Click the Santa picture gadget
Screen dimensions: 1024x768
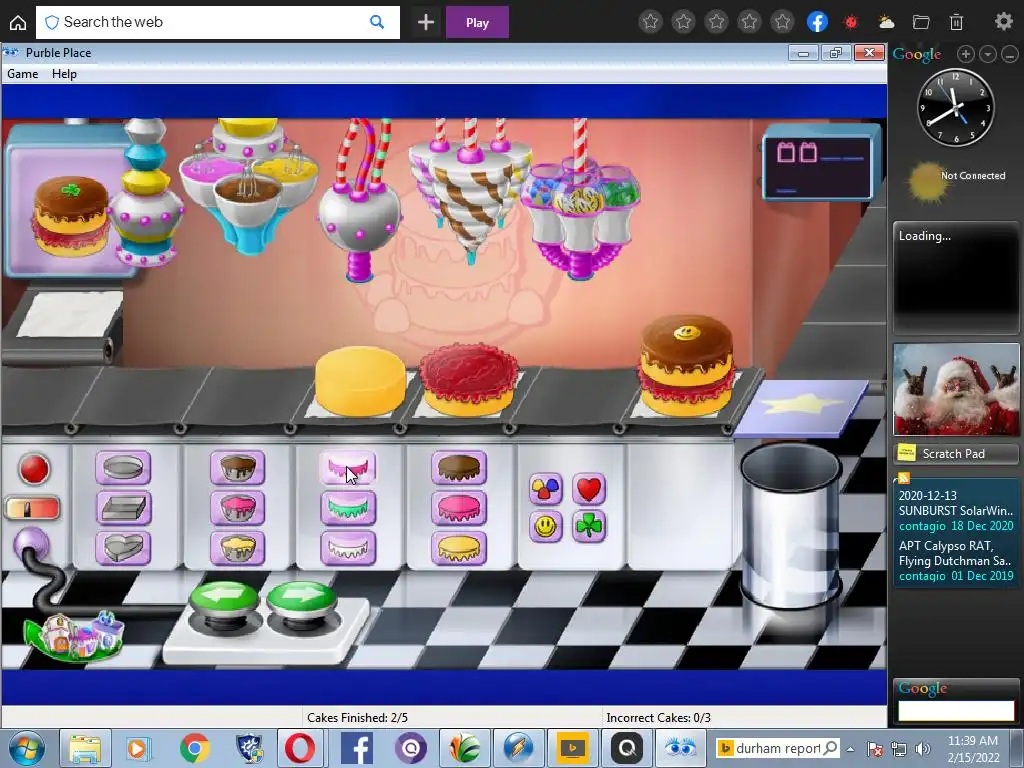pos(956,389)
